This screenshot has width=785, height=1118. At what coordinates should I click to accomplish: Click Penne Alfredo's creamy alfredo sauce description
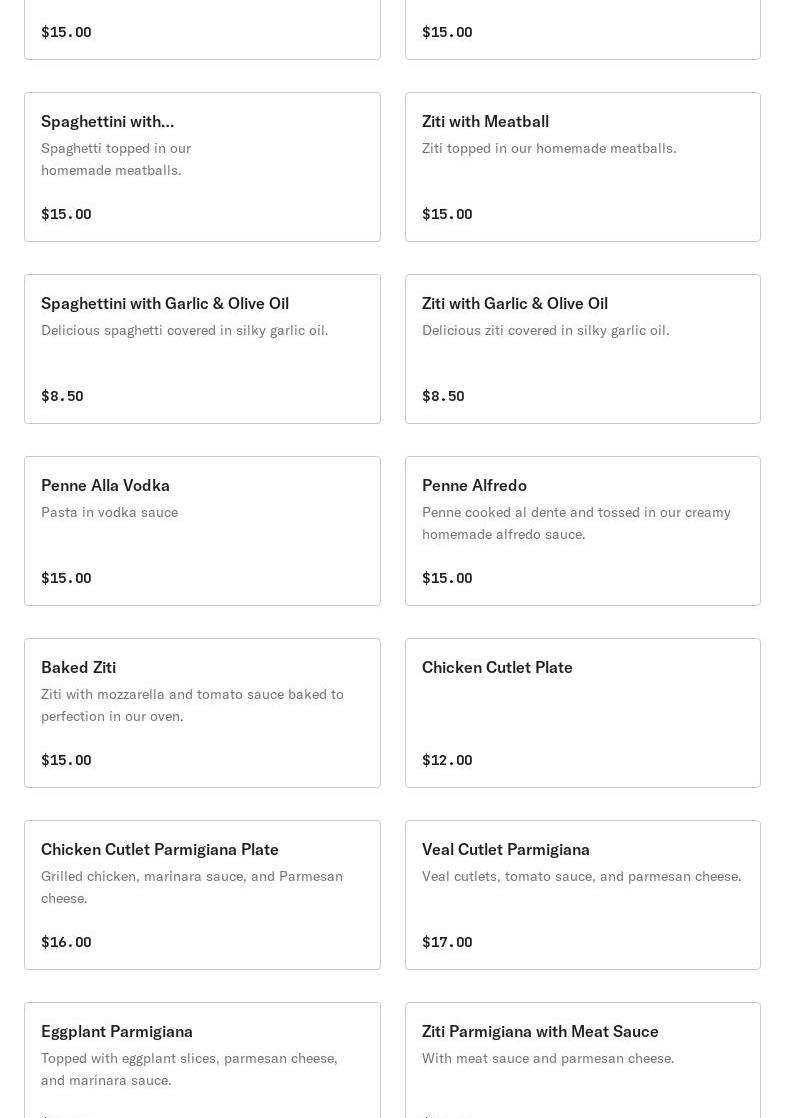pos(576,523)
